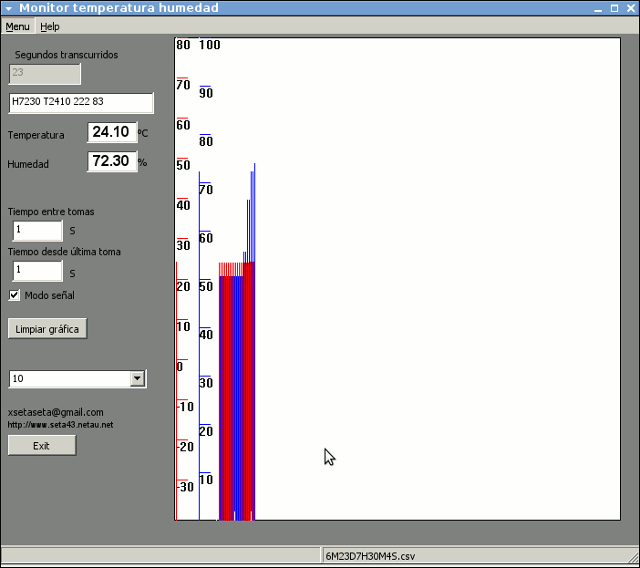Click the Segundos transcurridos counter field
Viewport: 640px width, 568px height.
[x=44, y=74]
